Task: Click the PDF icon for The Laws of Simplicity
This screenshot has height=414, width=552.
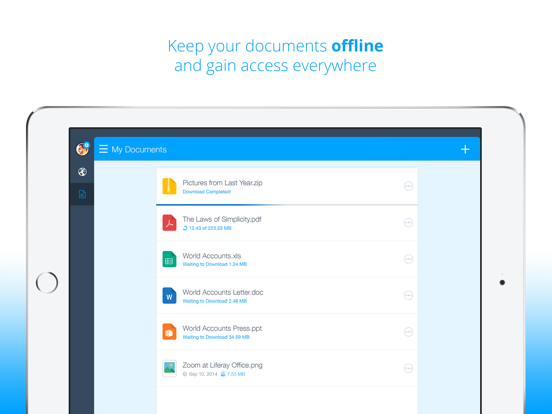Action: point(169,222)
